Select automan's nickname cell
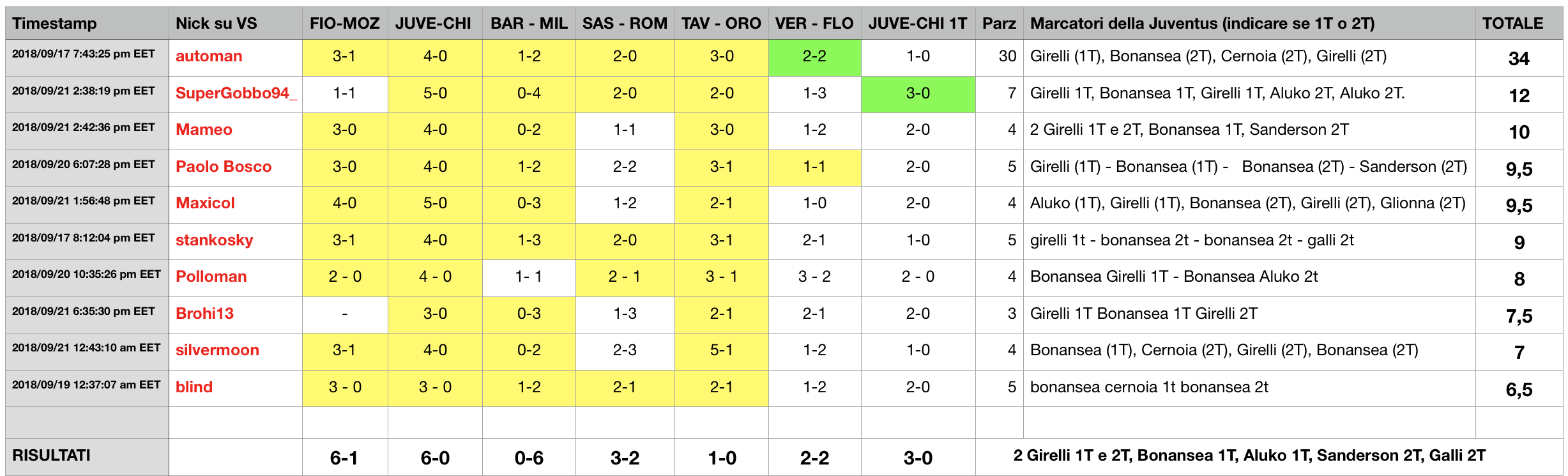Viewport: 1568px width, 476px height. [235, 58]
